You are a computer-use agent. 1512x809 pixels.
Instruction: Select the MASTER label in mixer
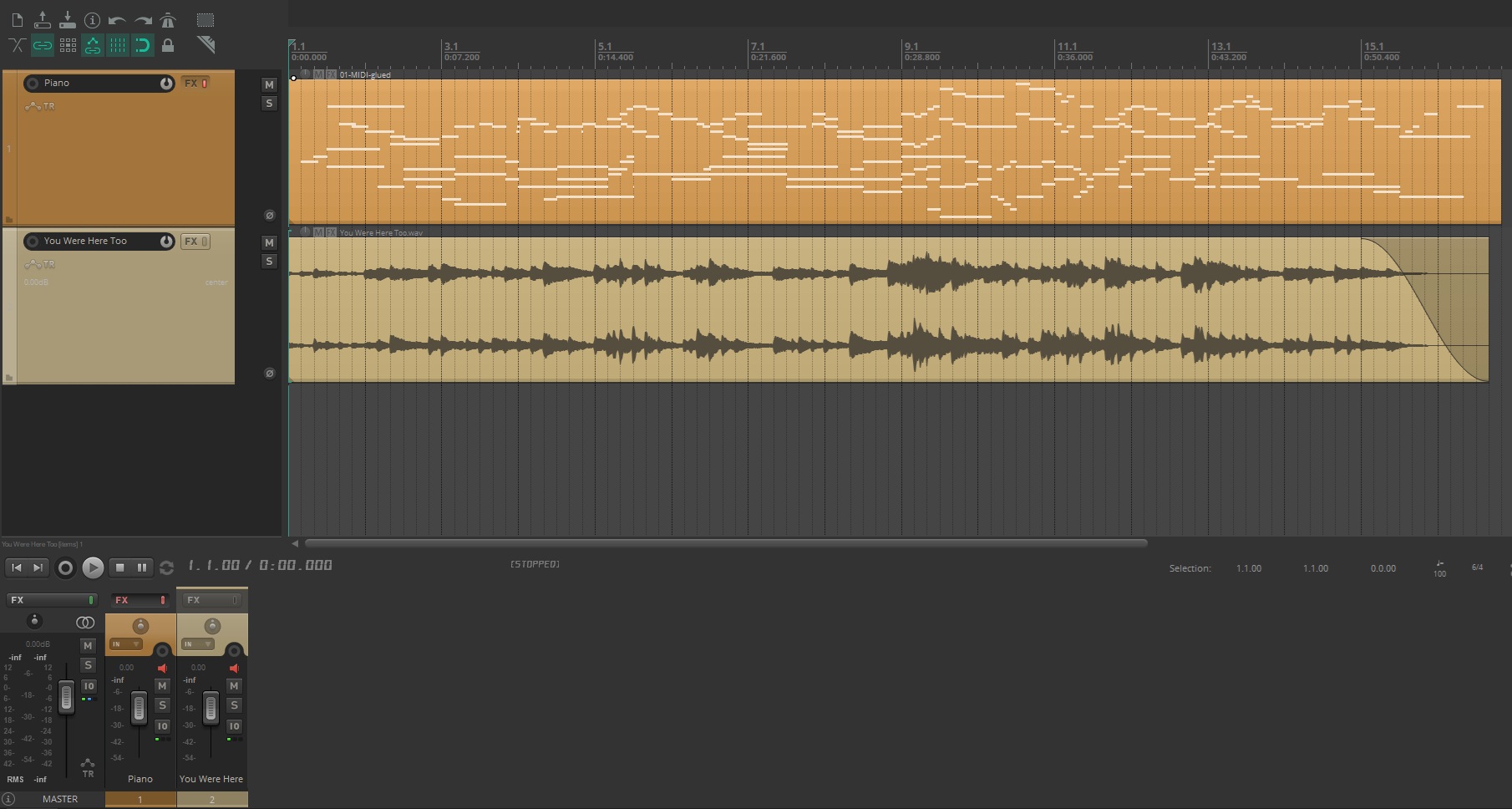pos(60,799)
